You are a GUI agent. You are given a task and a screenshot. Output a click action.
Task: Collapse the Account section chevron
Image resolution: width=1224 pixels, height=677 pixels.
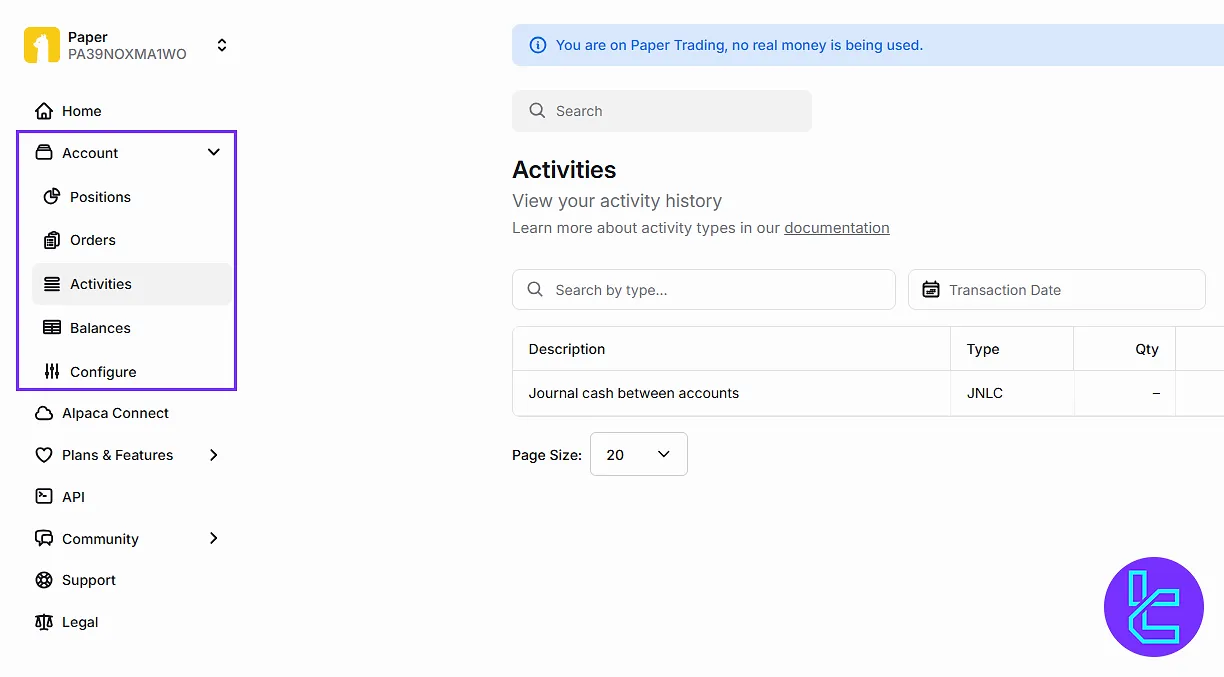(213, 153)
